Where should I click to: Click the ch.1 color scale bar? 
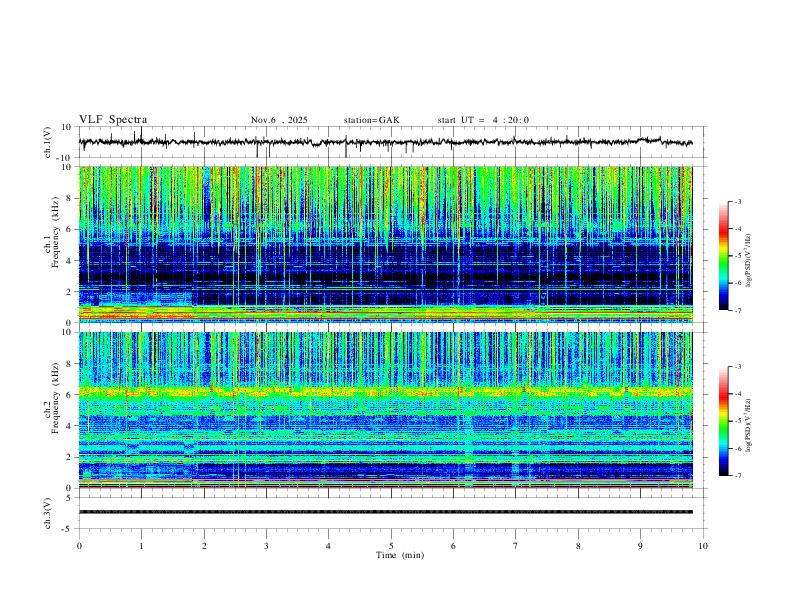723,256
